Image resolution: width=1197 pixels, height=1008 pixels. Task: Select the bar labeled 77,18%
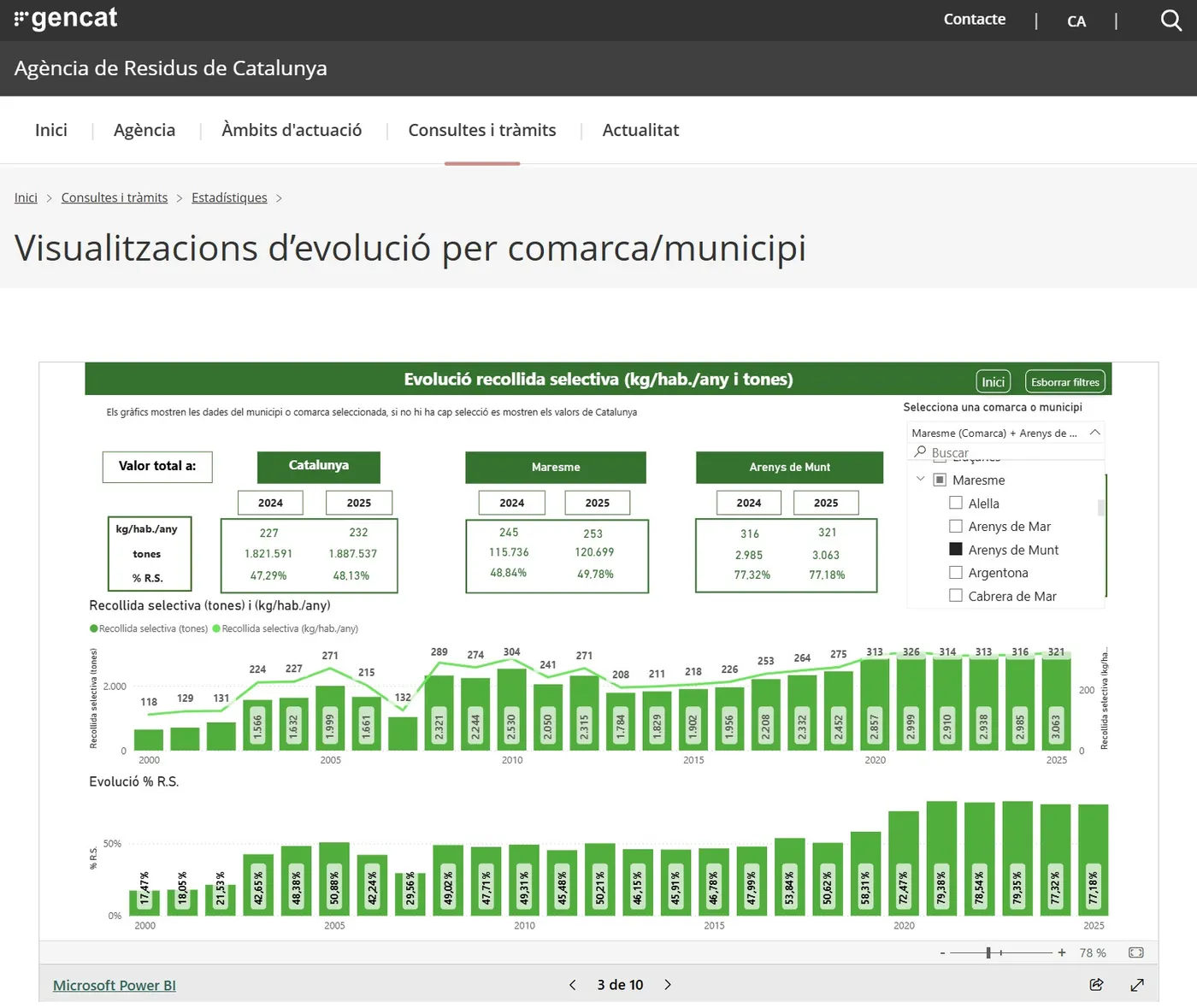coord(1094,859)
